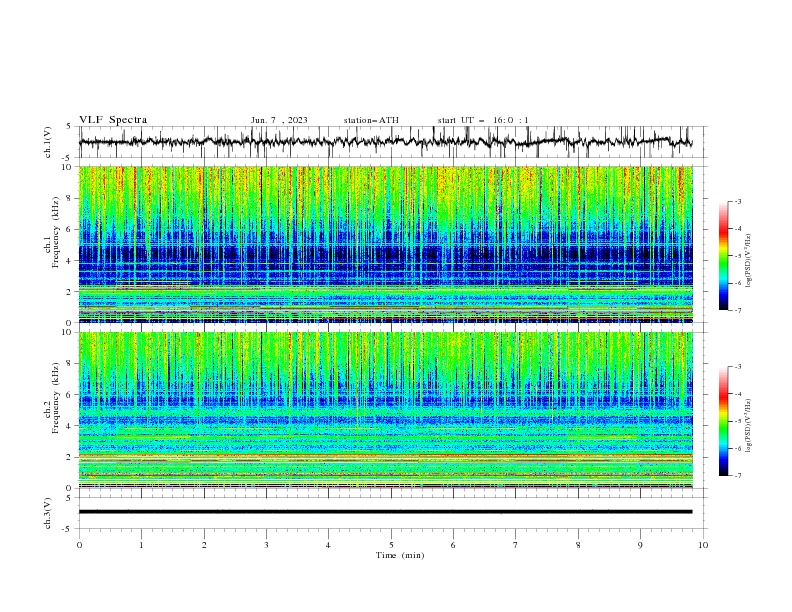Click the time axis tick label "10"
Viewport: 792px width, 612px height.
[703, 545]
